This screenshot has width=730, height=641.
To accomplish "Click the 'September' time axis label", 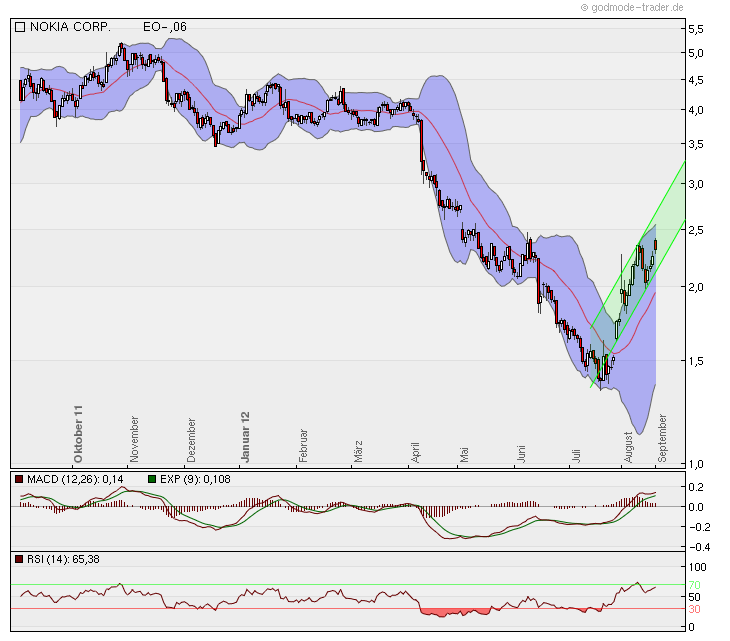I will pyautogui.click(x=662, y=438).
